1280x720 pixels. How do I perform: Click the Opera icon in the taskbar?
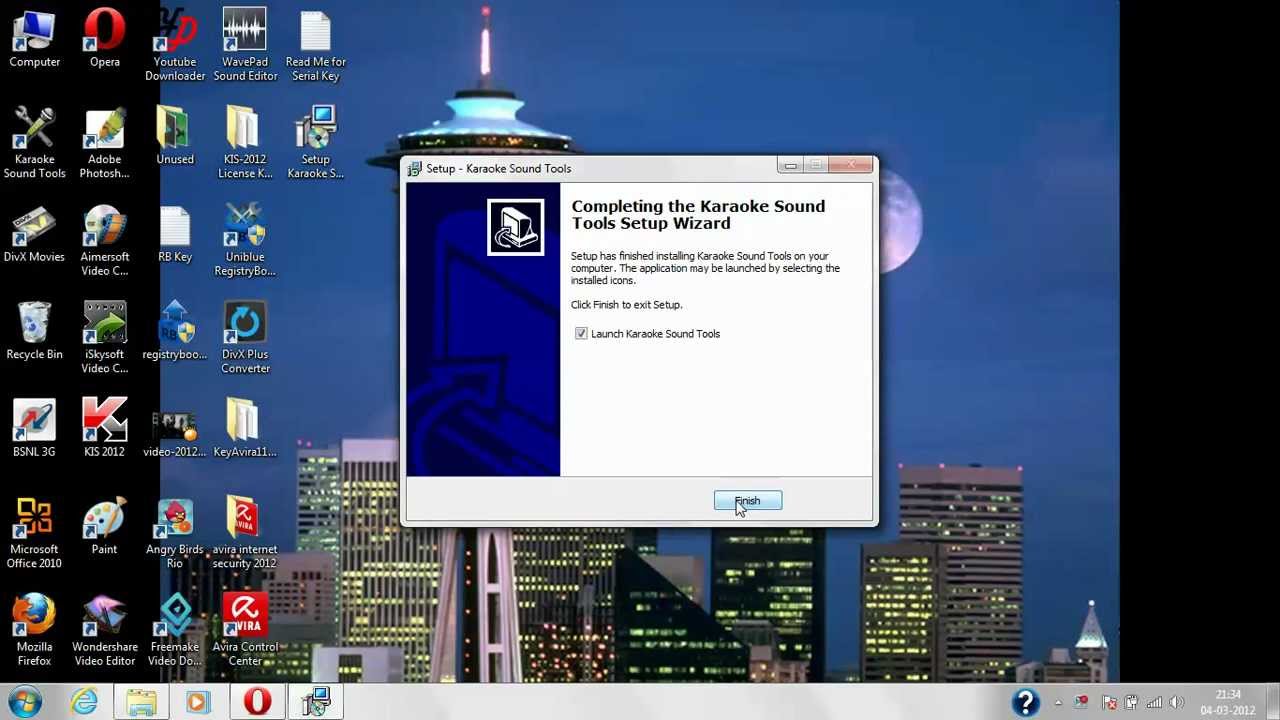pyautogui.click(x=257, y=702)
